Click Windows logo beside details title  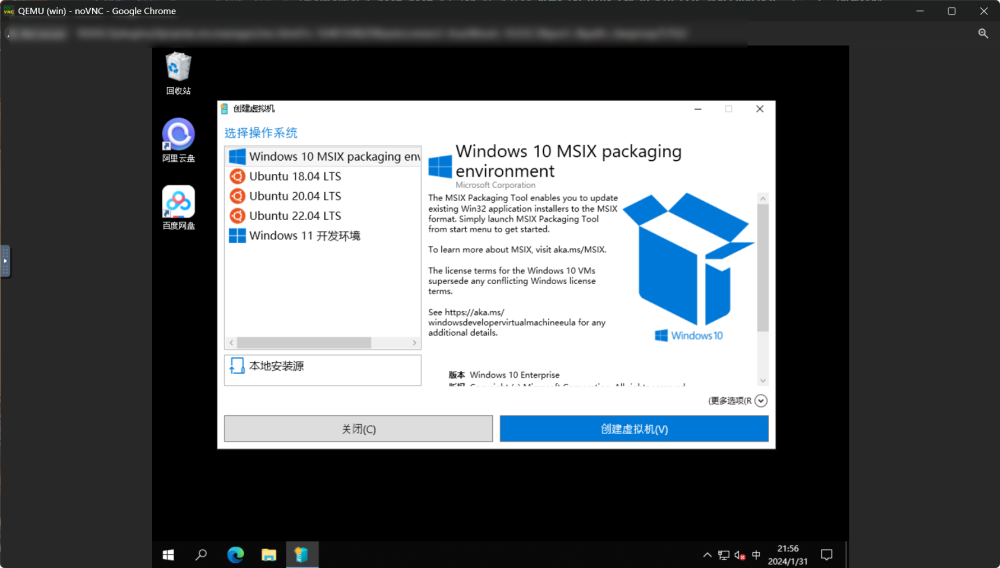coord(440,166)
